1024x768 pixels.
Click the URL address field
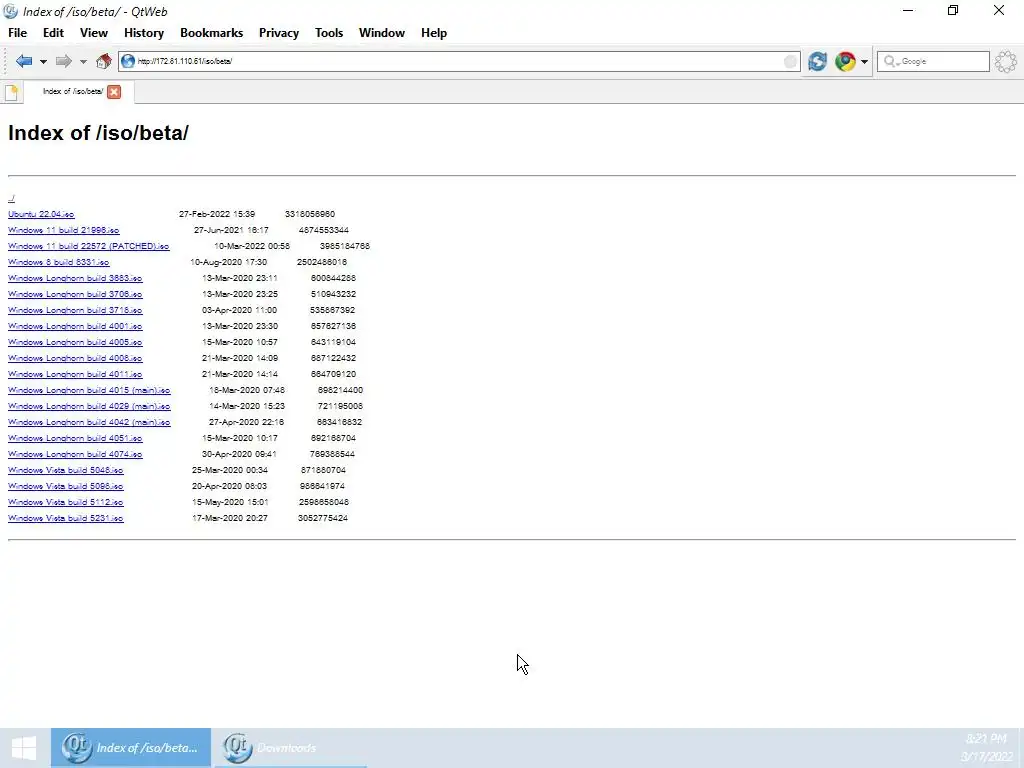457,61
